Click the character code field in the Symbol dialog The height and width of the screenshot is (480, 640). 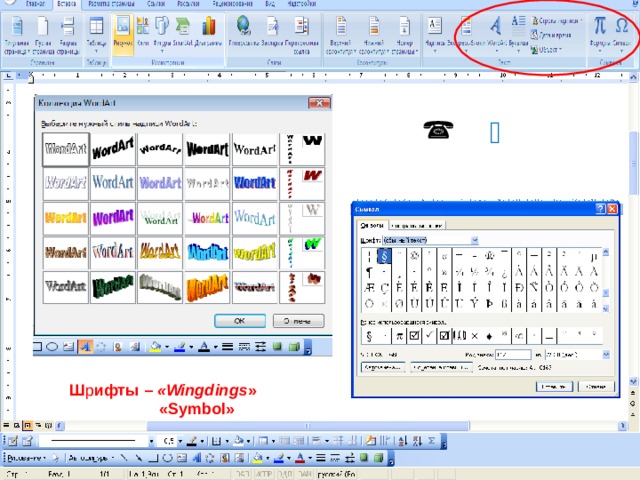click(x=513, y=355)
